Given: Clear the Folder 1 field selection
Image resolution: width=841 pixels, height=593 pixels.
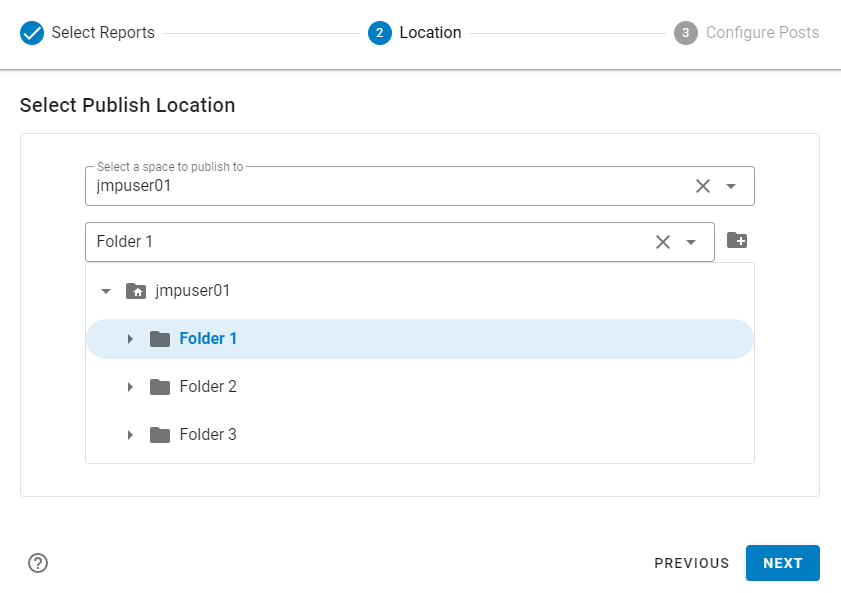Looking at the screenshot, I should point(662,242).
